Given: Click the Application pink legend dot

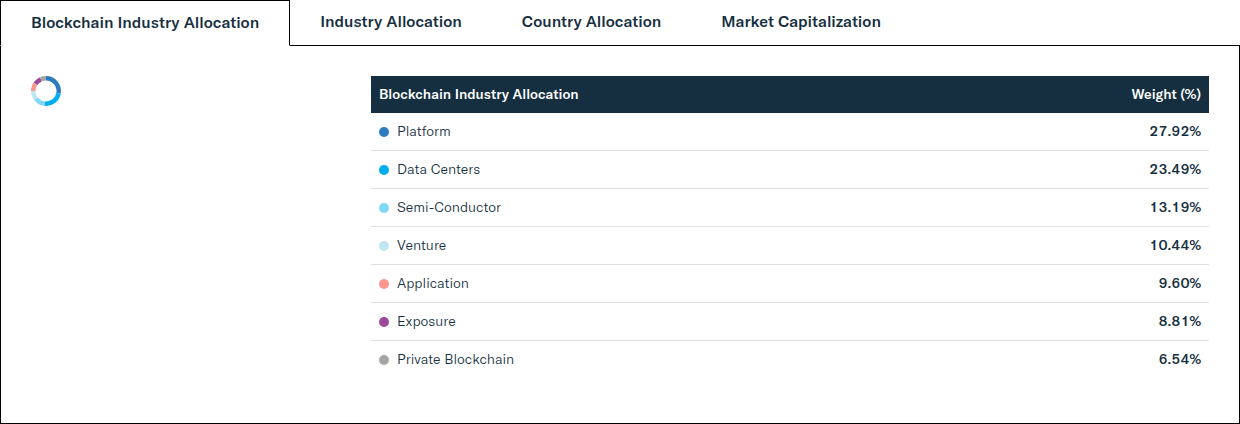Looking at the screenshot, I should [384, 284].
